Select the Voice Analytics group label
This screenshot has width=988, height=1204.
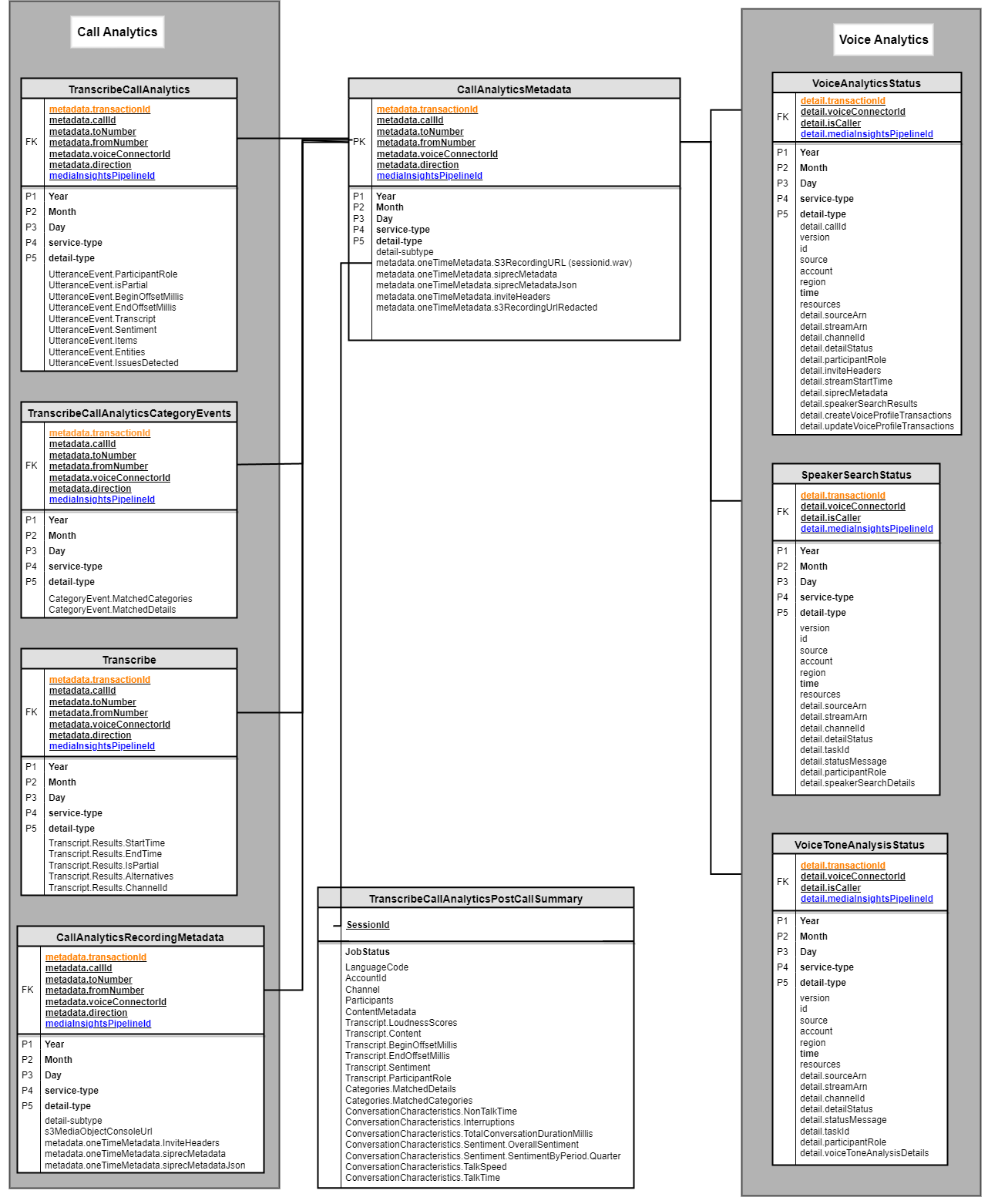[883, 40]
